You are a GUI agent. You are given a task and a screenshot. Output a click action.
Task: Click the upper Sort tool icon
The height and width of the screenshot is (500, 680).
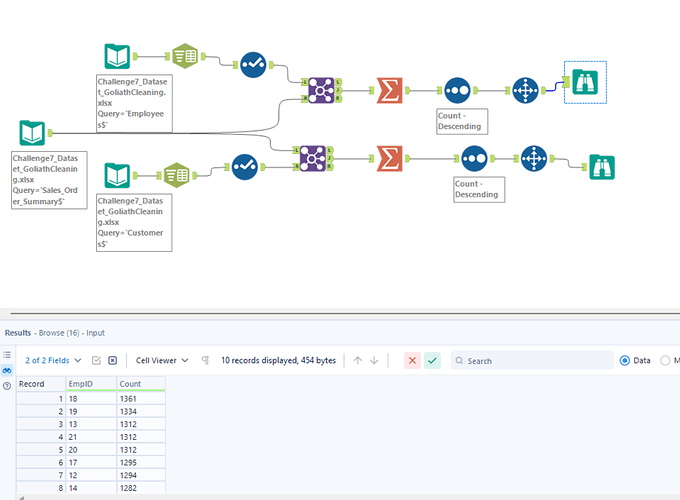pos(457,91)
